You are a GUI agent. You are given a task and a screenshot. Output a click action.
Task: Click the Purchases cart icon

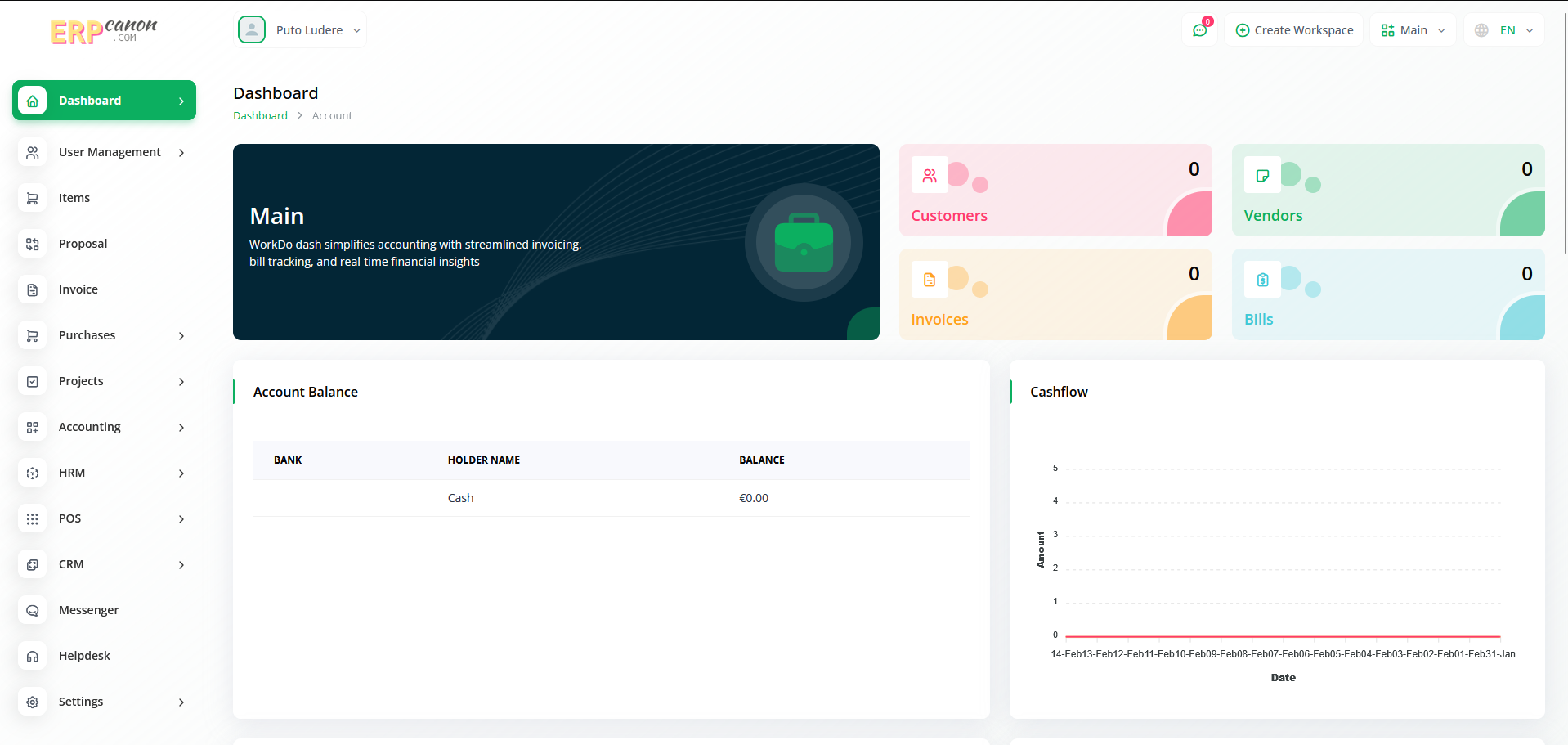click(x=32, y=335)
